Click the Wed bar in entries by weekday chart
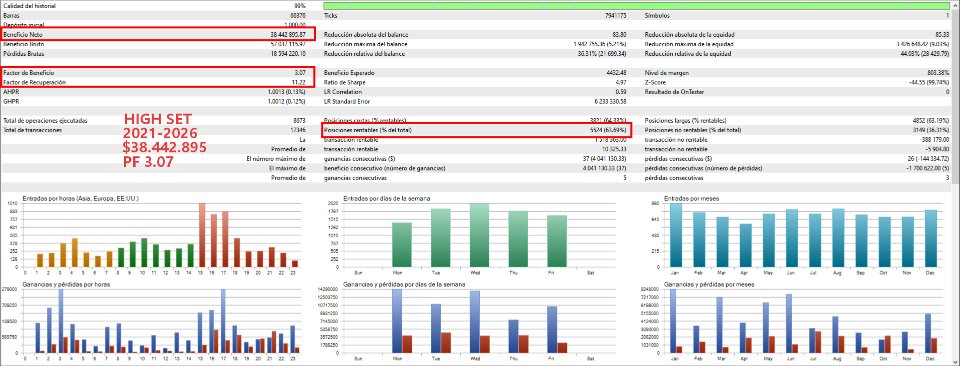 (479, 236)
